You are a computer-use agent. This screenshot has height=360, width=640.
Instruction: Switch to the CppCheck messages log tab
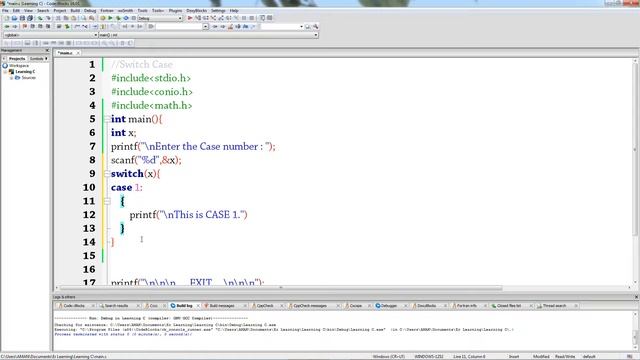[310, 306]
